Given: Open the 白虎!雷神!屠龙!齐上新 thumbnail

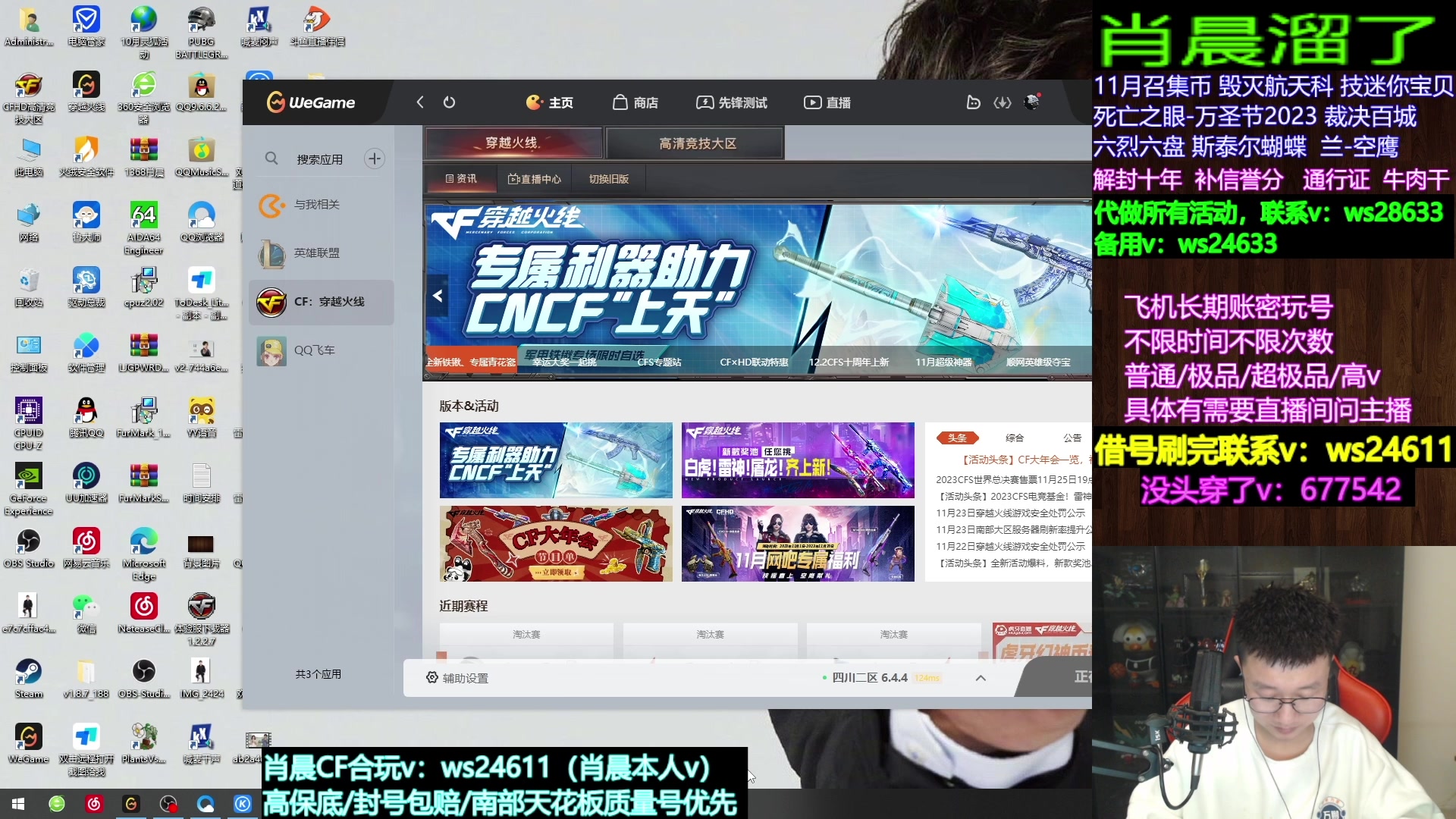Looking at the screenshot, I should coord(798,460).
